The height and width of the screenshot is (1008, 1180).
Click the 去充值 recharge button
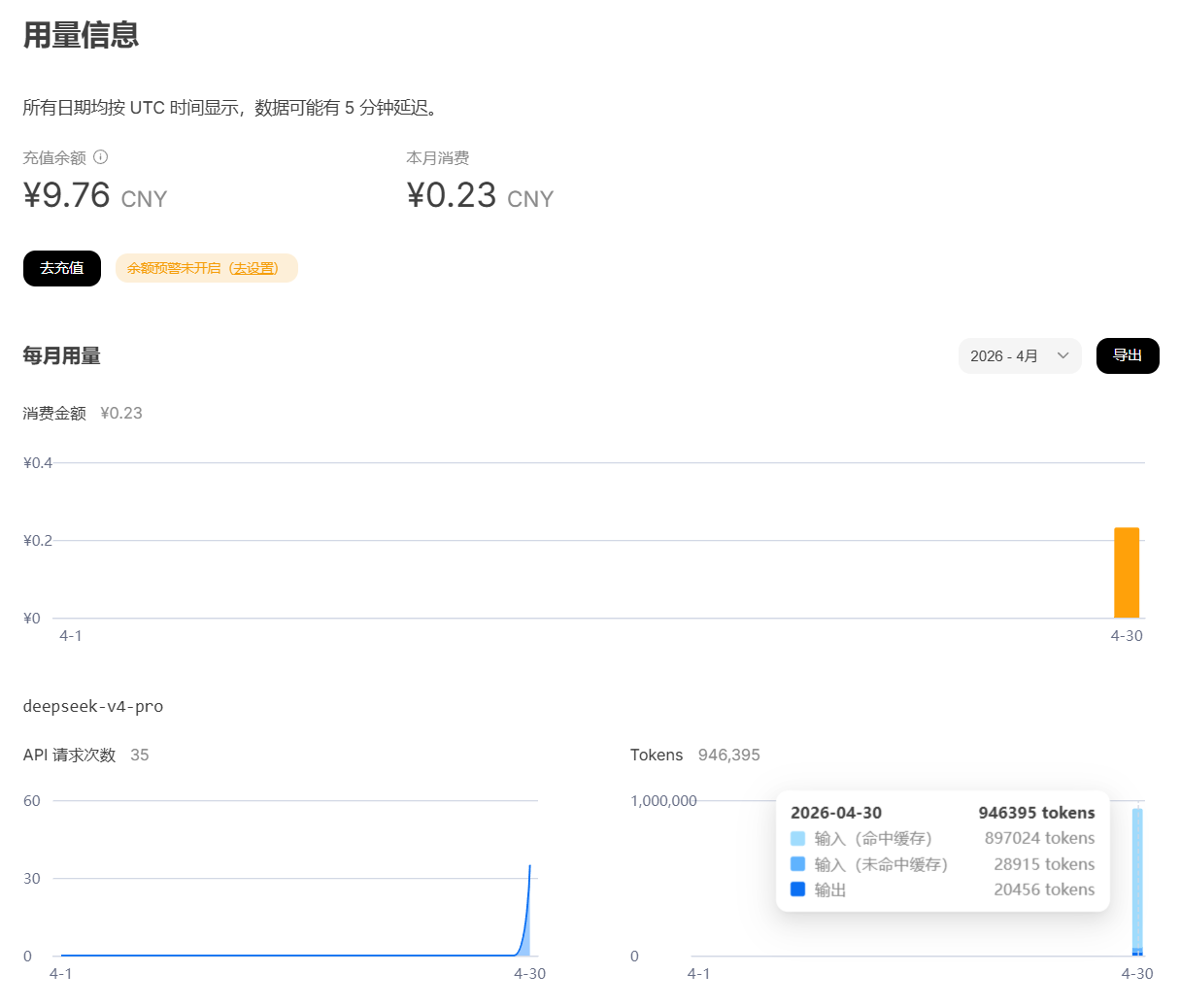62,268
